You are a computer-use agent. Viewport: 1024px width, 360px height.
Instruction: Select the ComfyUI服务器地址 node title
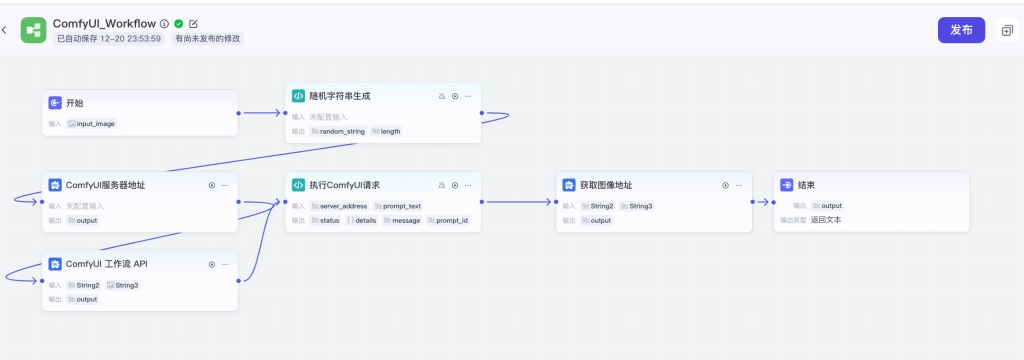pyautogui.click(x=106, y=185)
